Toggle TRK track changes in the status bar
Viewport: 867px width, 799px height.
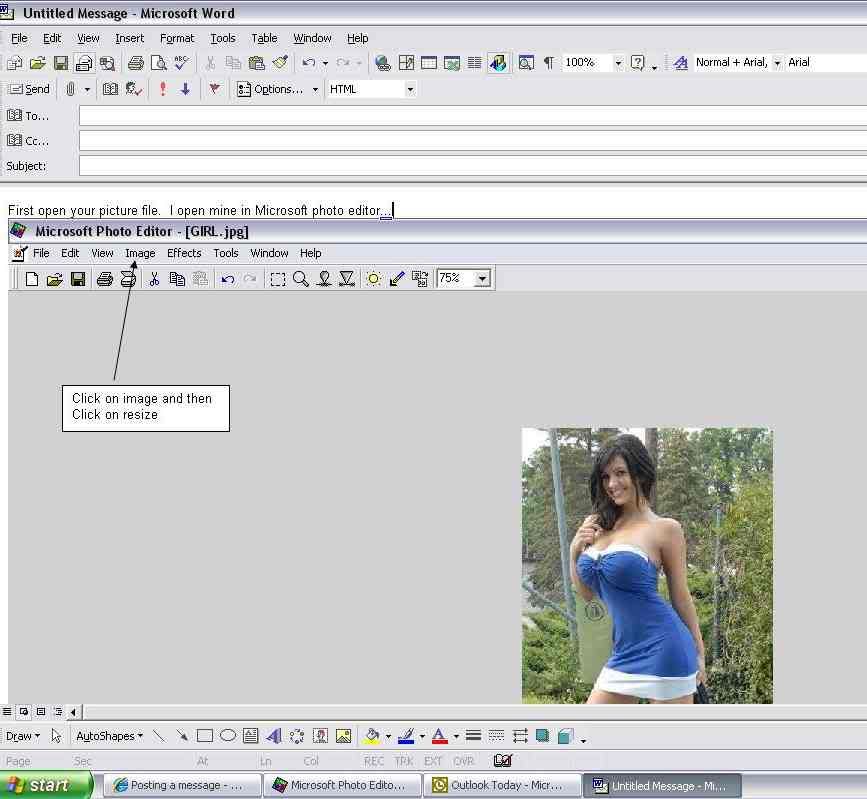point(404,761)
